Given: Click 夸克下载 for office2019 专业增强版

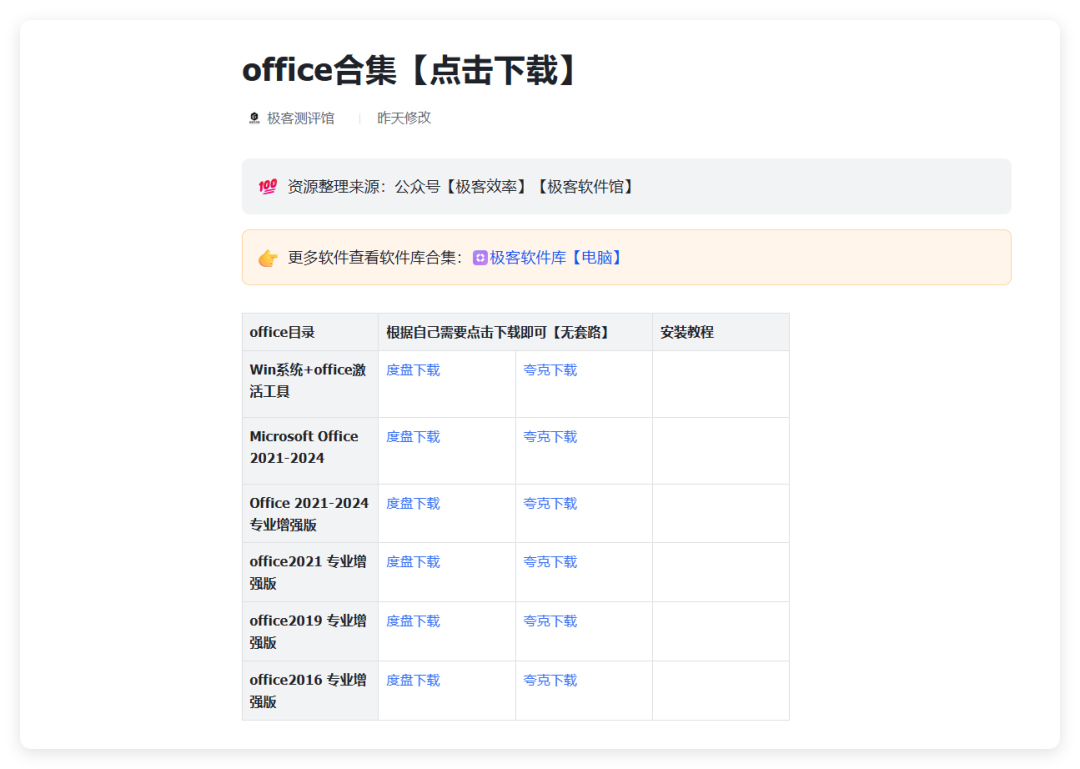Looking at the screenshot, I should [550, 622].
